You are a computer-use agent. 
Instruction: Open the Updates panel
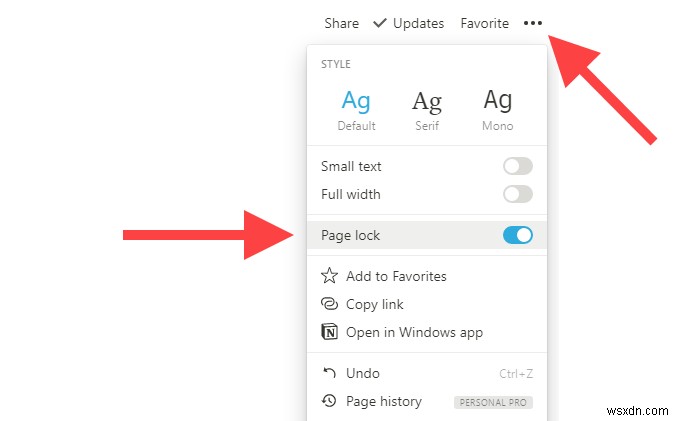pos(418,23)
